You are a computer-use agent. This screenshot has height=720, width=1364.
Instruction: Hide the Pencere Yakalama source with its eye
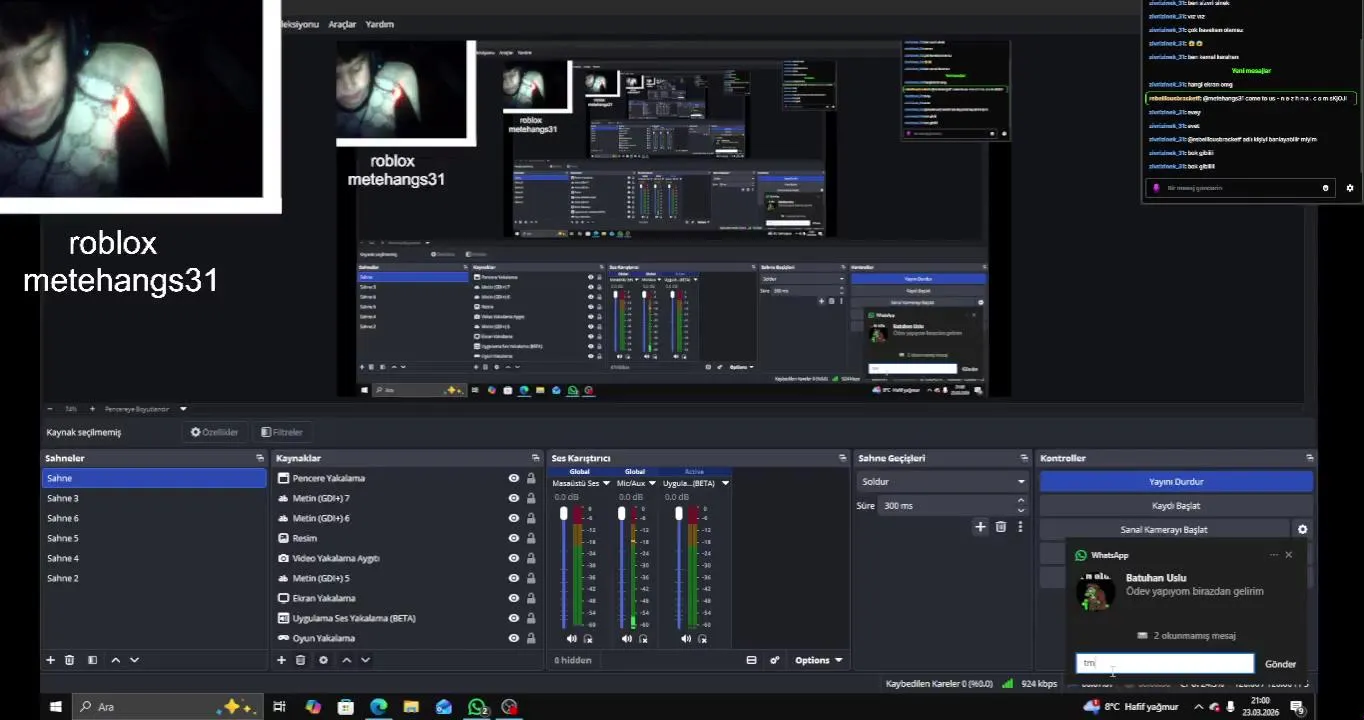513,478
